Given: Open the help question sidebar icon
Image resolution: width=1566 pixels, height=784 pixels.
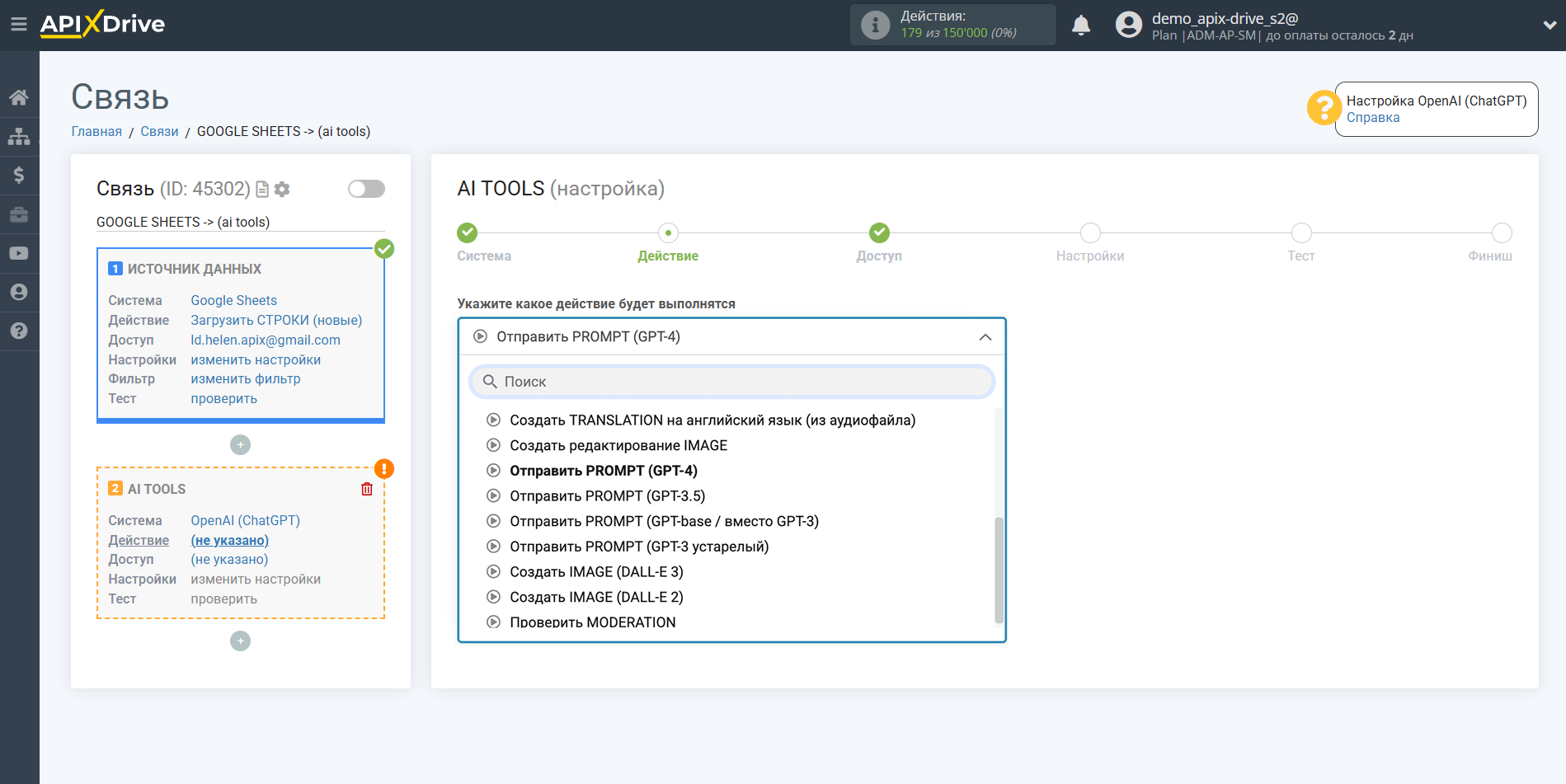Looking at the screenshot, I should [19, 331].
